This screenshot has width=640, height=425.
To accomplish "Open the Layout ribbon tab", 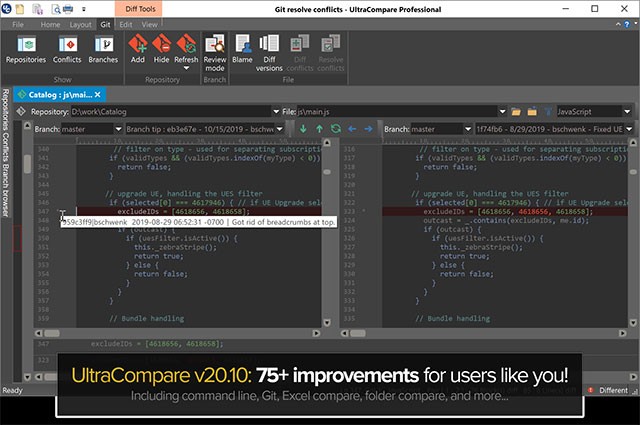I will click(81, 23).
